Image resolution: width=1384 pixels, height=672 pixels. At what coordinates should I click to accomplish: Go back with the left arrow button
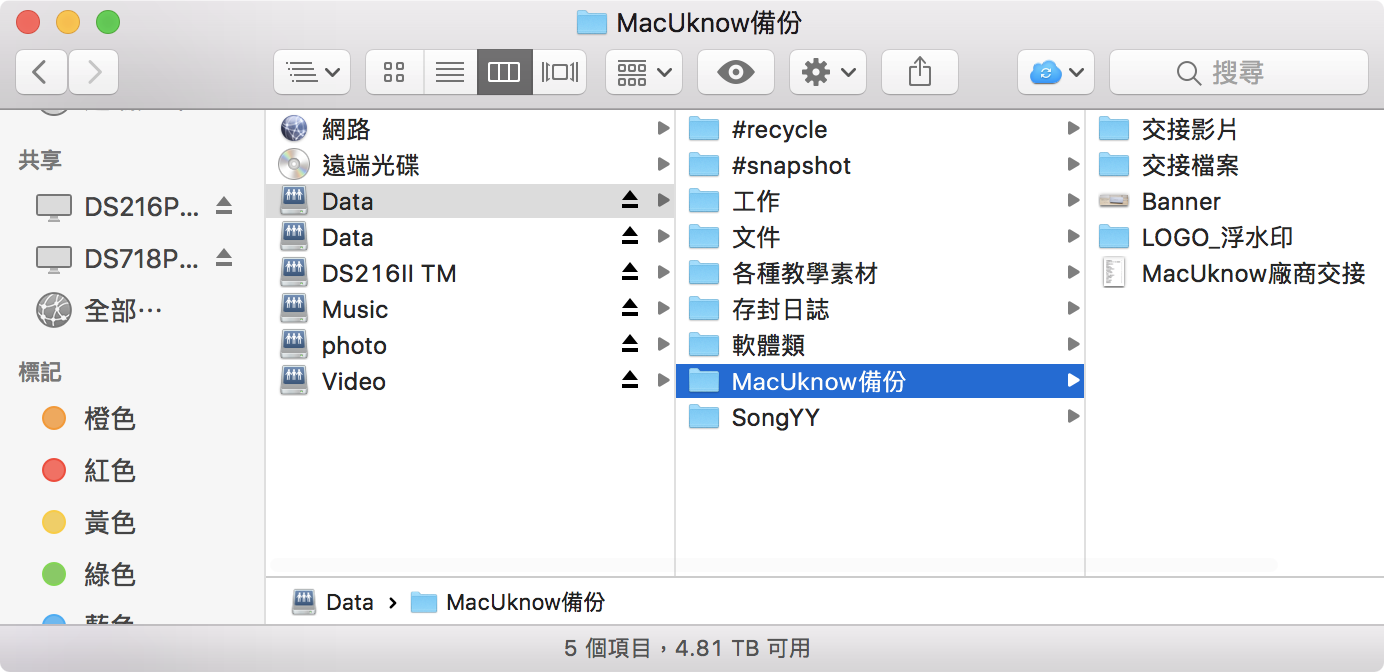[x=41, y=72]
